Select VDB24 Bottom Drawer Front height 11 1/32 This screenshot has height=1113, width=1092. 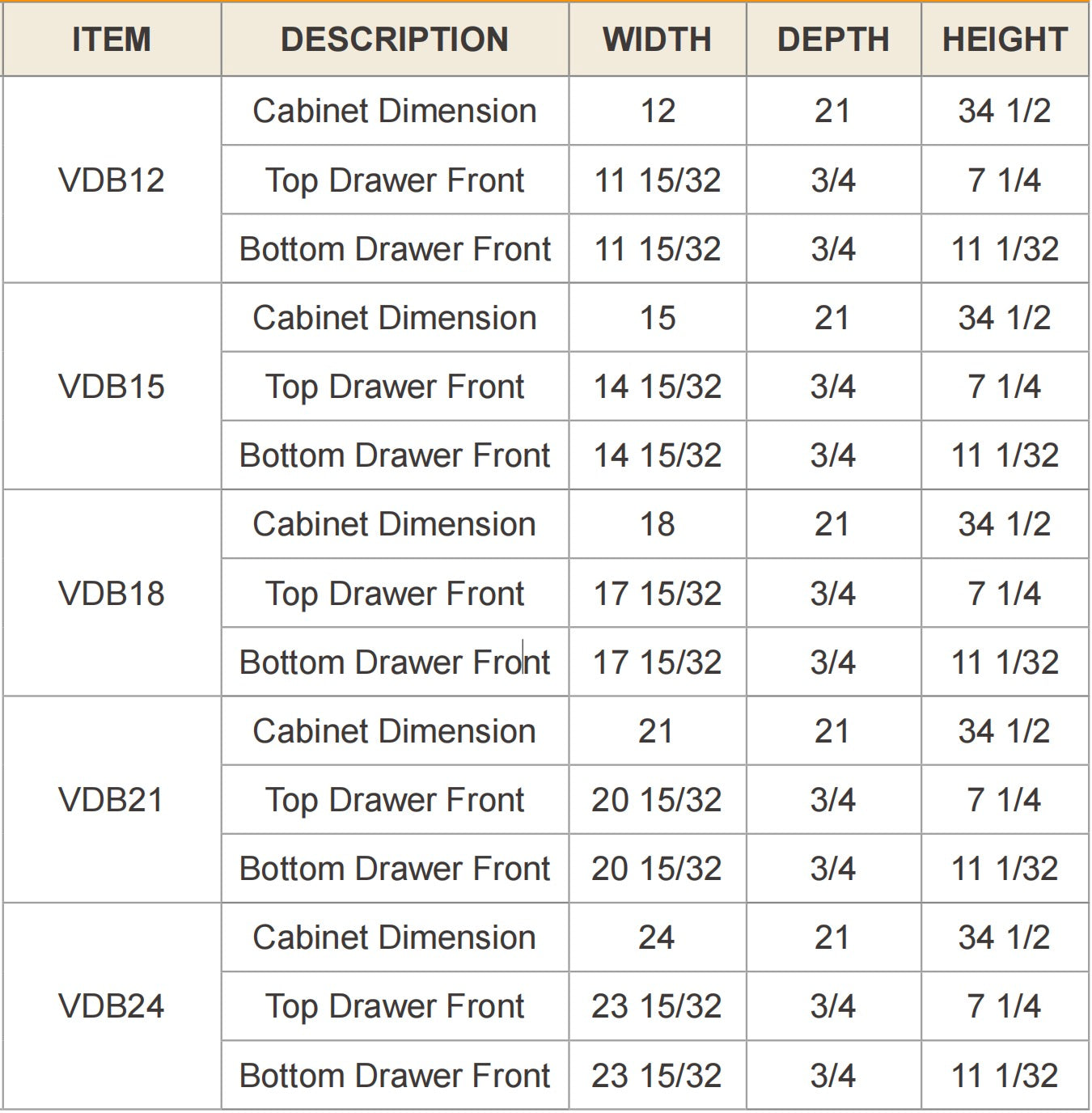[x=1005, y=1075]
